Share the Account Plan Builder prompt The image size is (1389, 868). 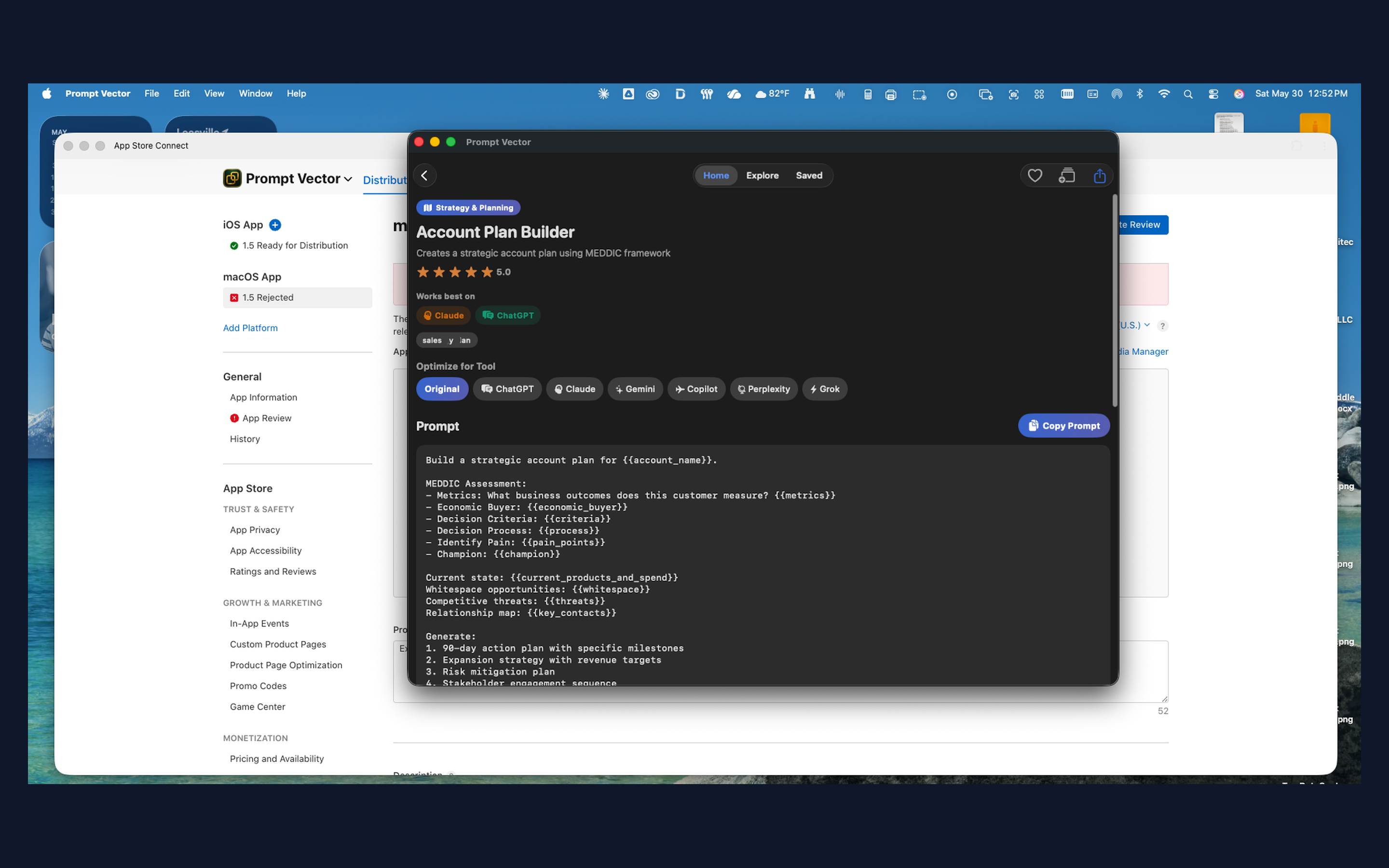[x=1099, y=176]
